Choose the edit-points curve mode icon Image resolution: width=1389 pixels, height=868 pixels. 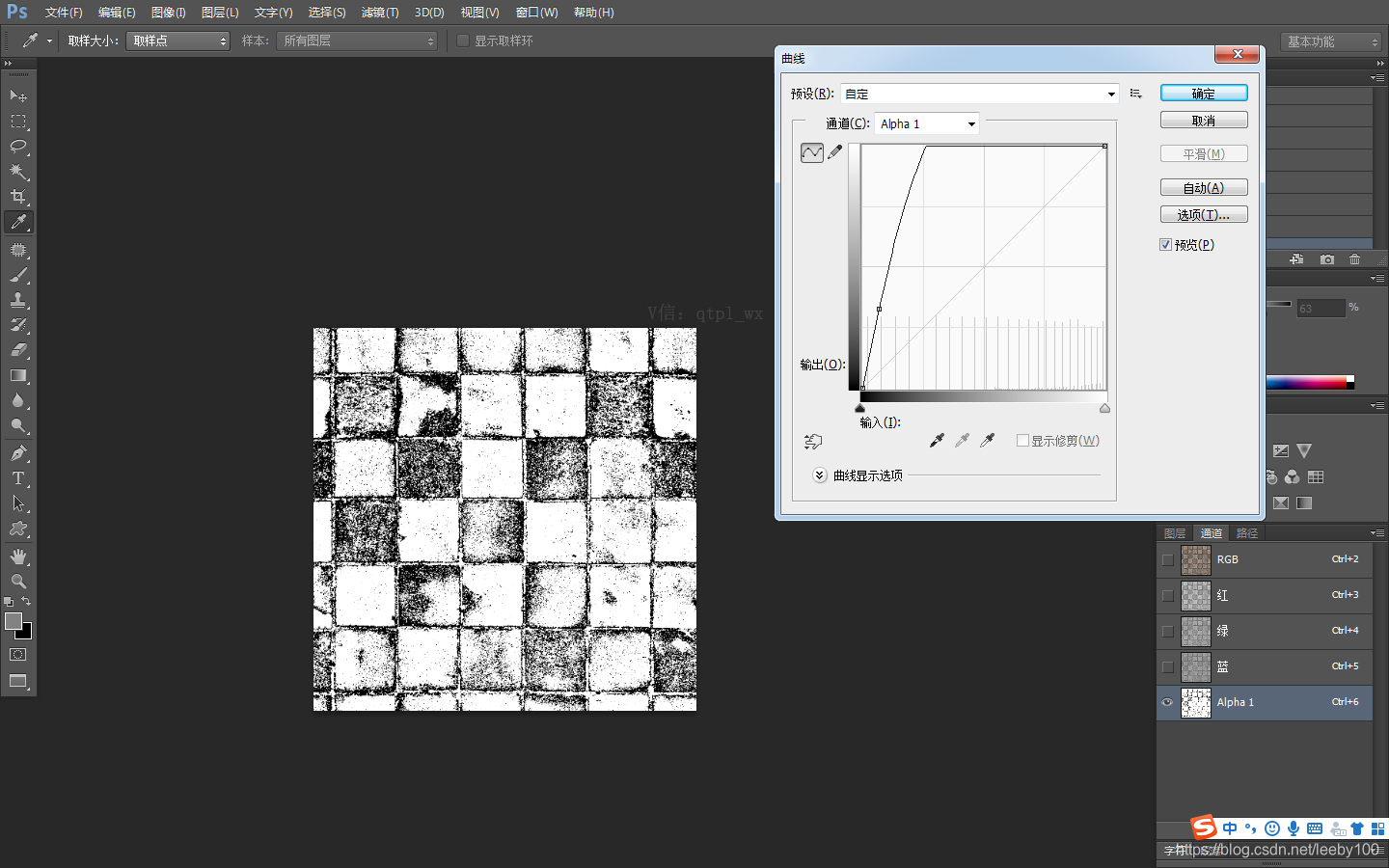[812, 152]
